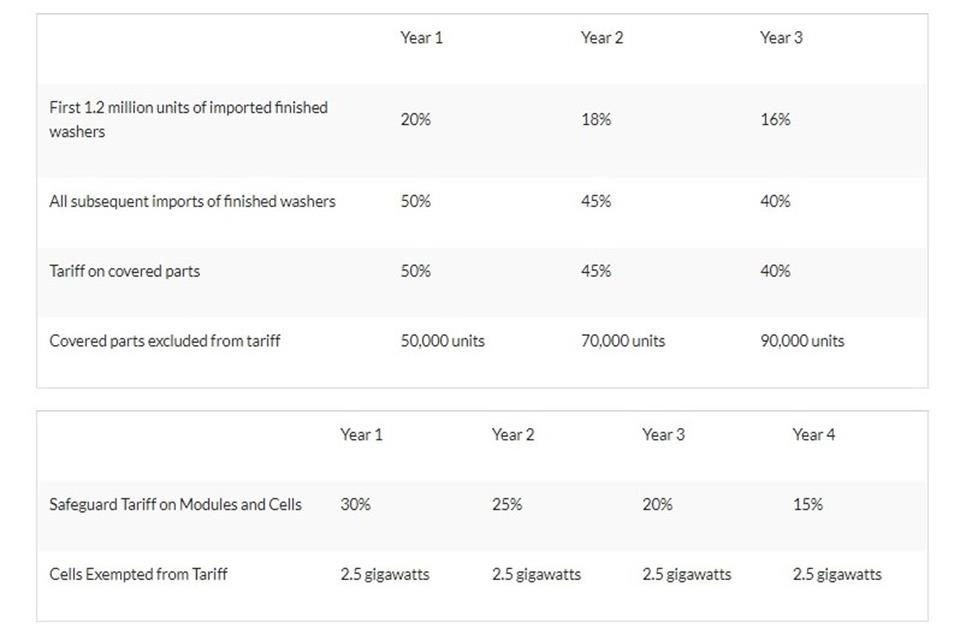
Task: Click "All subsequent imports of finished washers" label
Action: click(192, 201)
